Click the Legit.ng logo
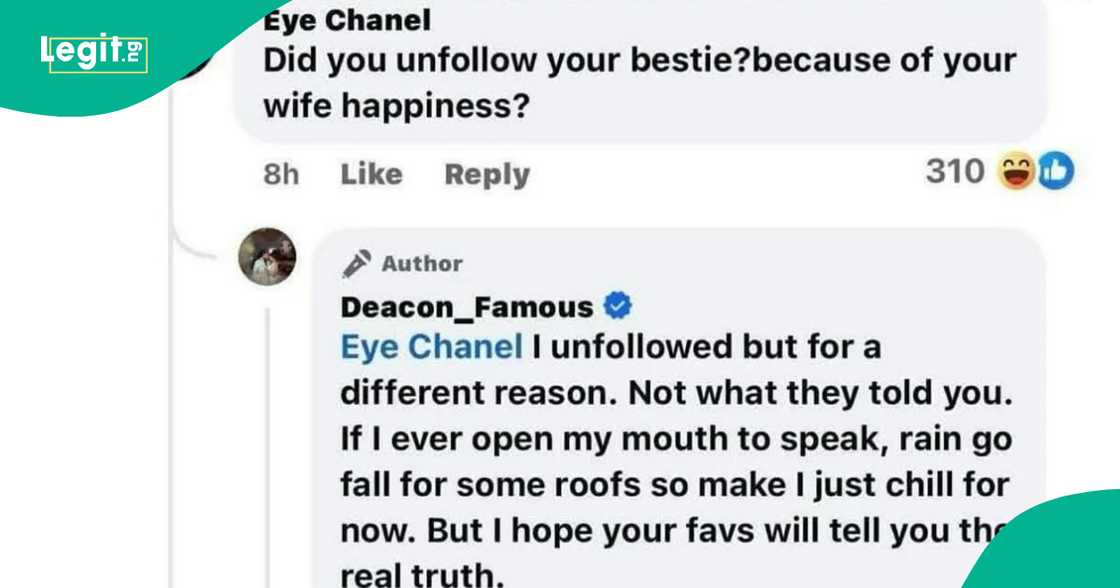Image resolution: width=1120 pixels, height=588 pixels. 94,52
